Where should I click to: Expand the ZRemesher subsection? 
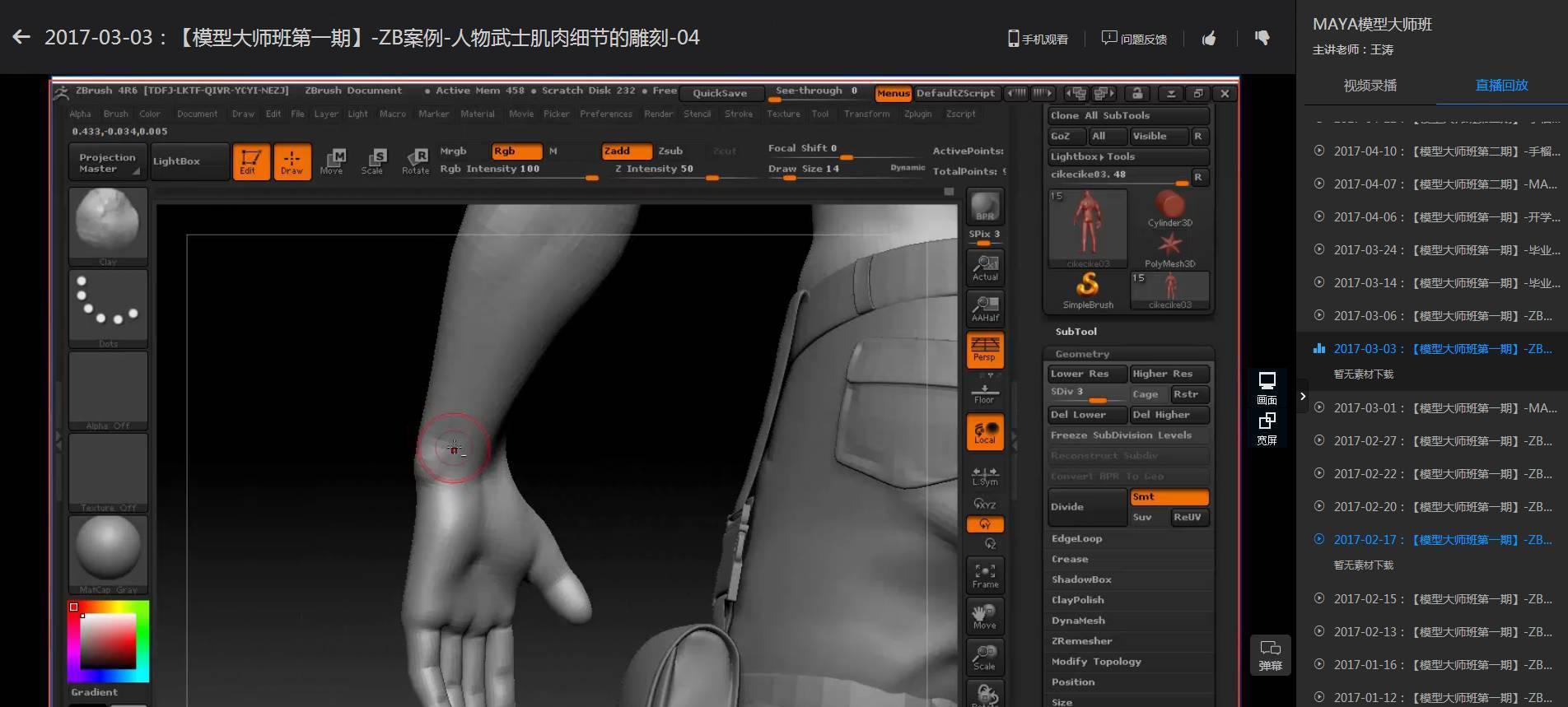click(1081, 641)
